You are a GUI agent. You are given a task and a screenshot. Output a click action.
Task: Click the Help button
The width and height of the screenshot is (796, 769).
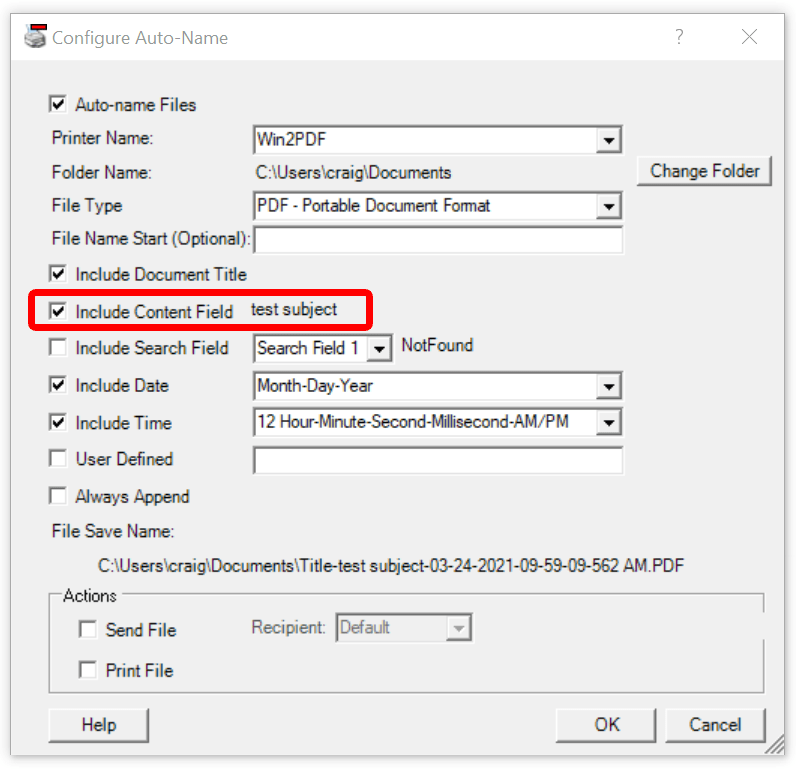point(99,725)
